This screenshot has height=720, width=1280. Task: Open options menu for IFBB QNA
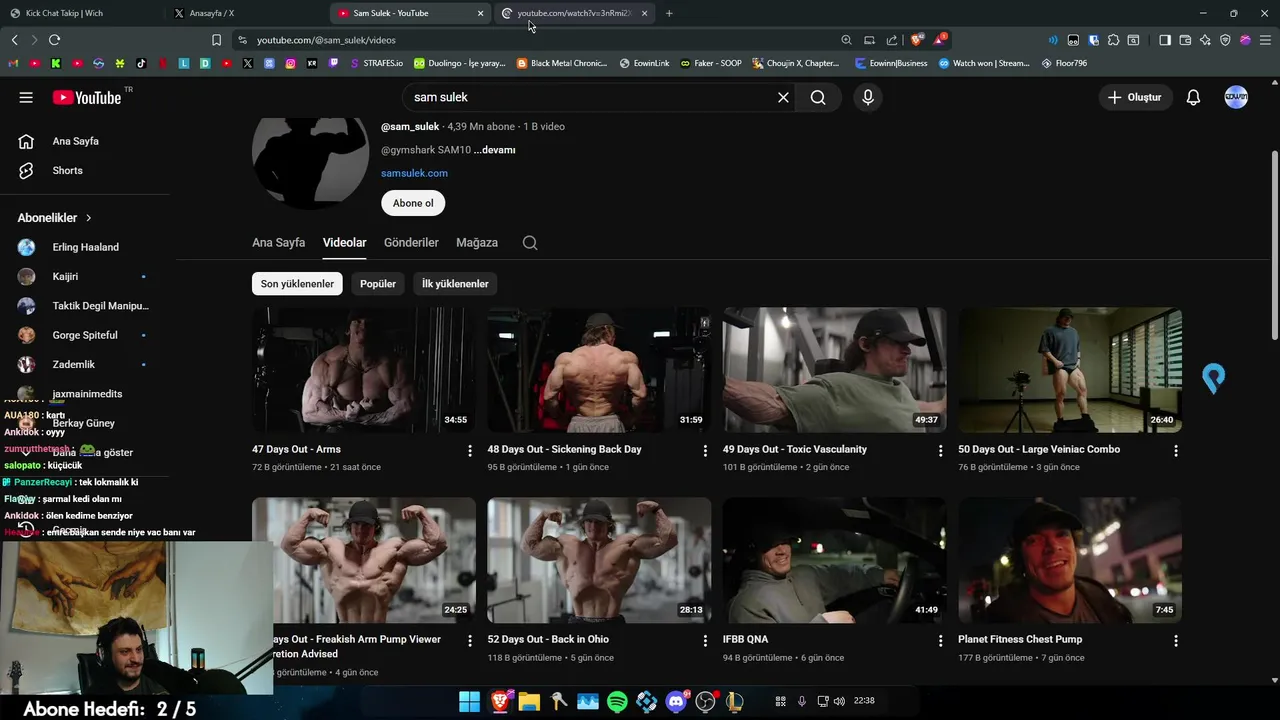pyautogui.click(x=940, y=641)
